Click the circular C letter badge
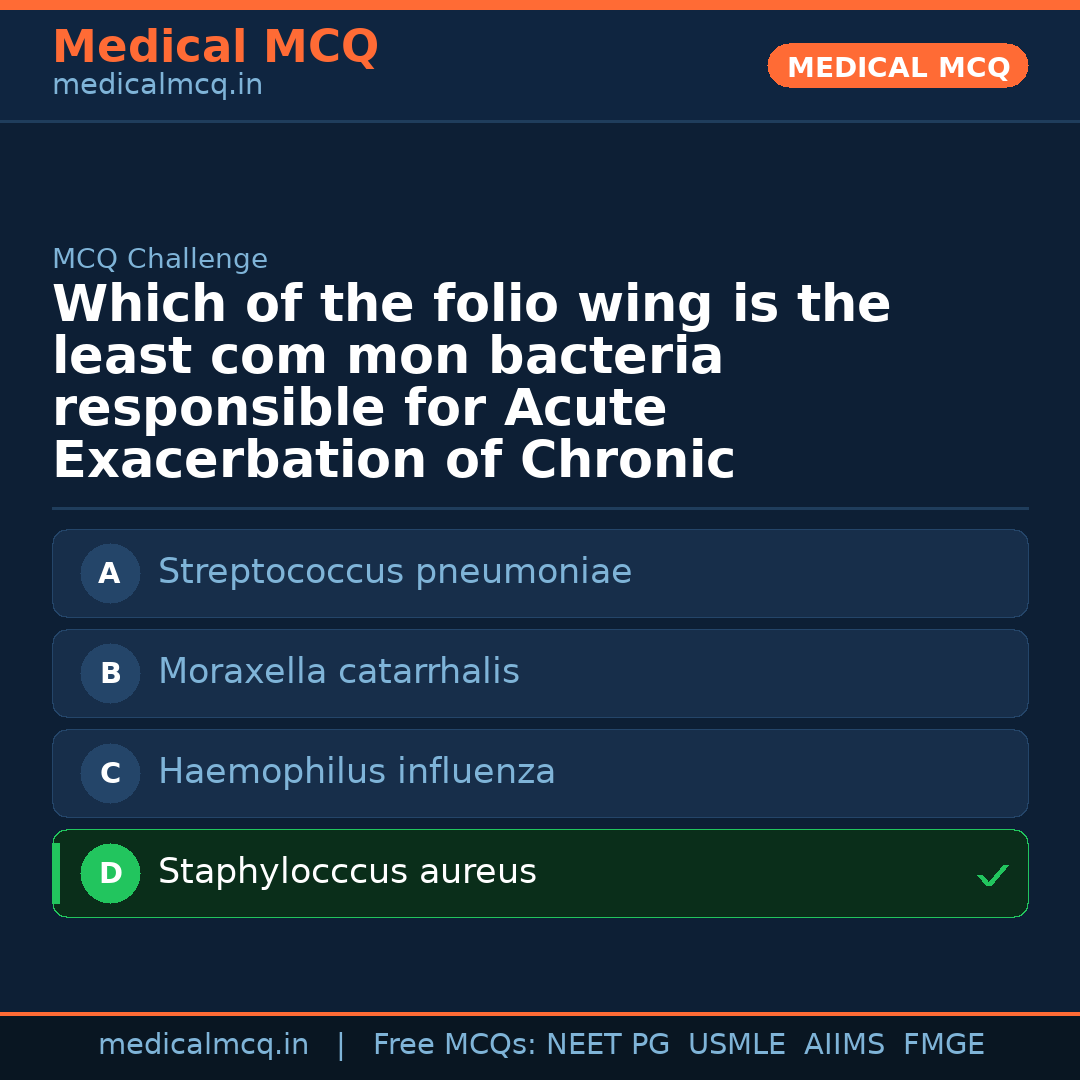This screenshot has width=1080, height=1080. (x=110, y=773)
